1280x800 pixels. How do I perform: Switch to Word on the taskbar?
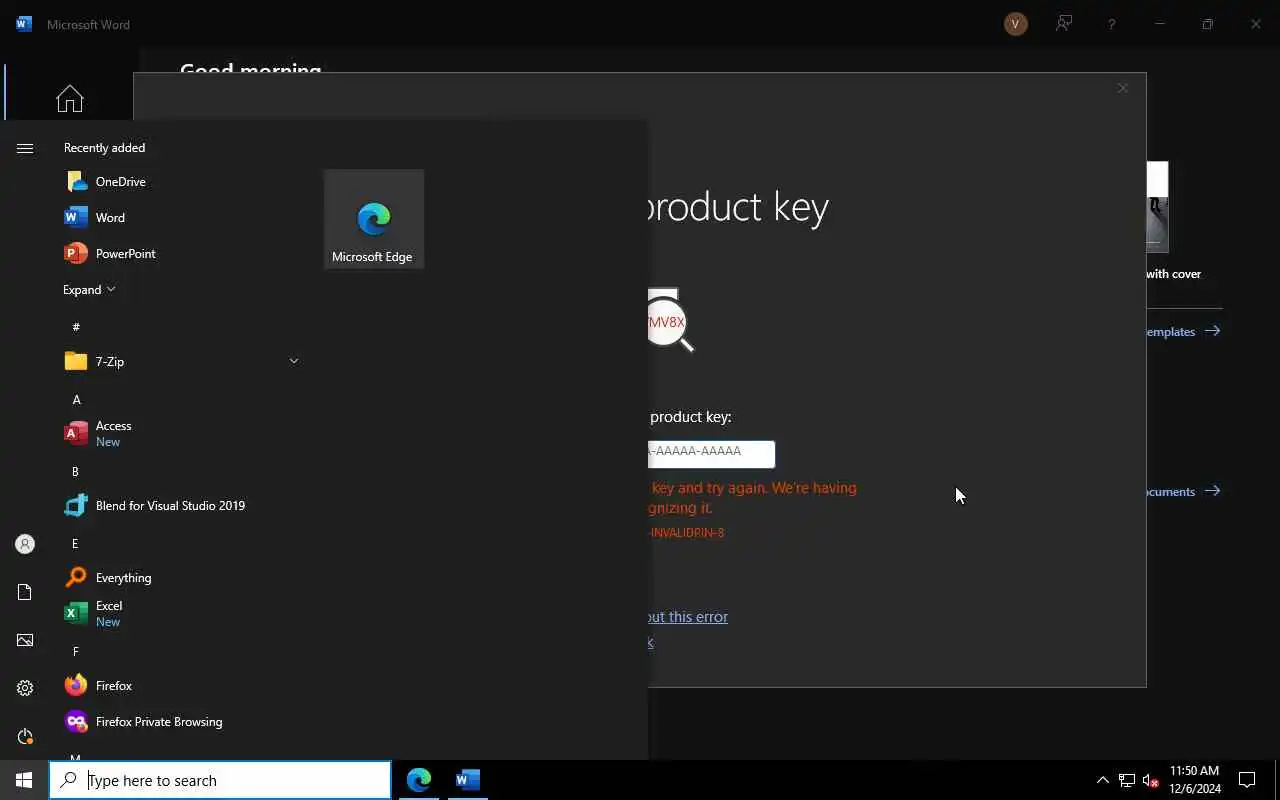pyautogui.click(x=467, y=780)
